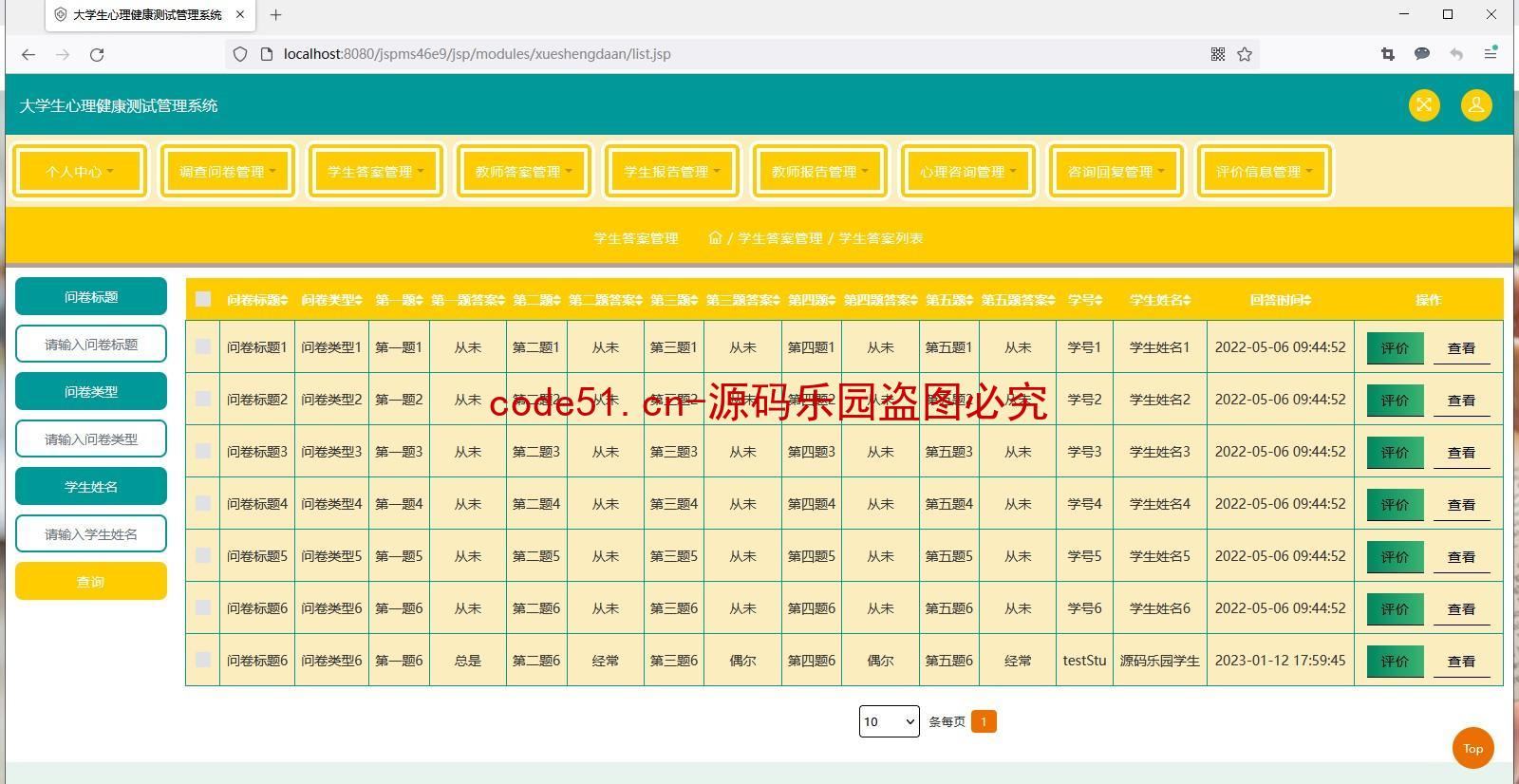Click browser back arrow
The image size is (1519, 784).
(x=28, y=54)
